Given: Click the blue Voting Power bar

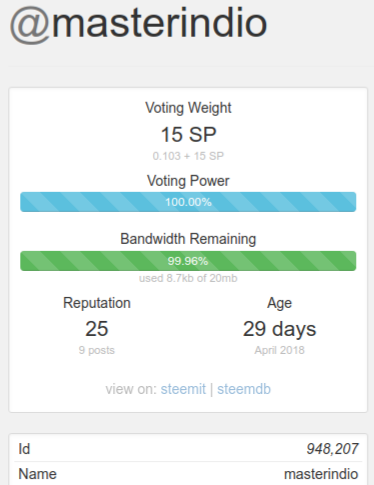Looking at the screenshot, I should click(x=188, y=202).
